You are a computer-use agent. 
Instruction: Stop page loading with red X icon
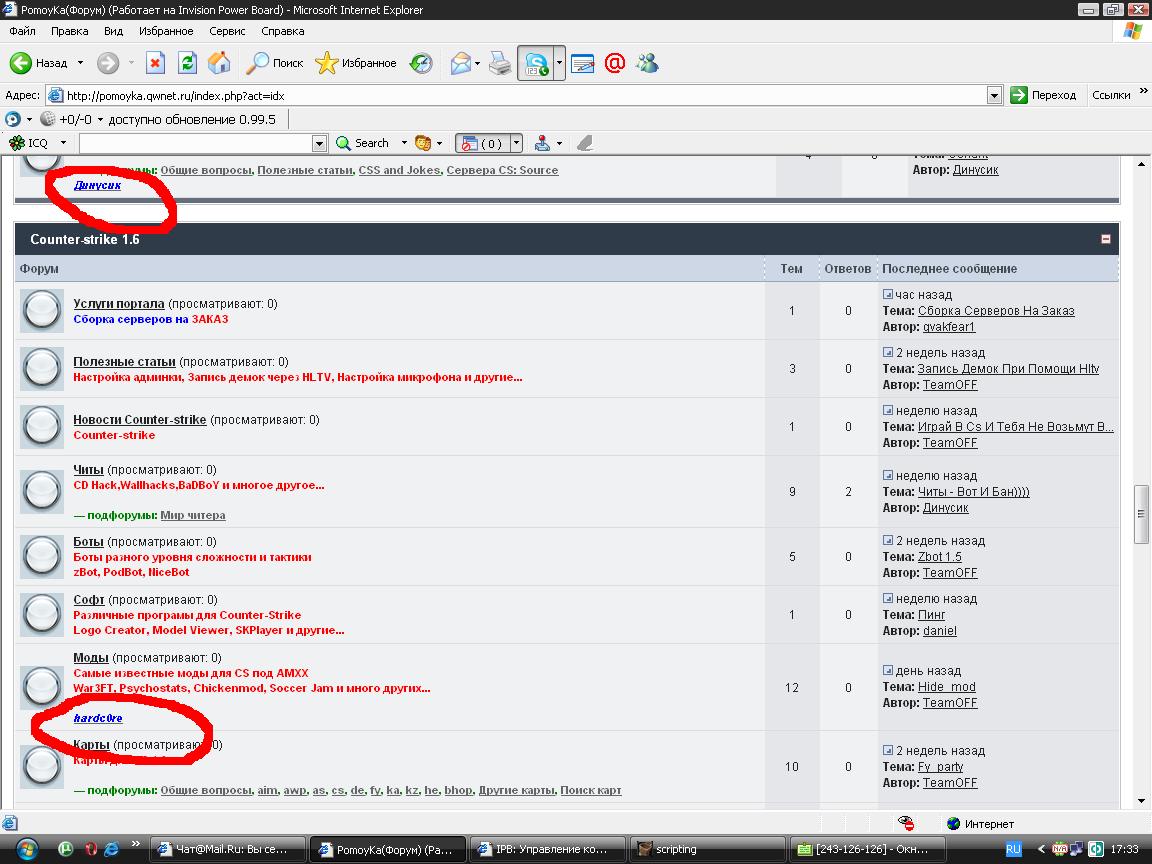[156, 63]
